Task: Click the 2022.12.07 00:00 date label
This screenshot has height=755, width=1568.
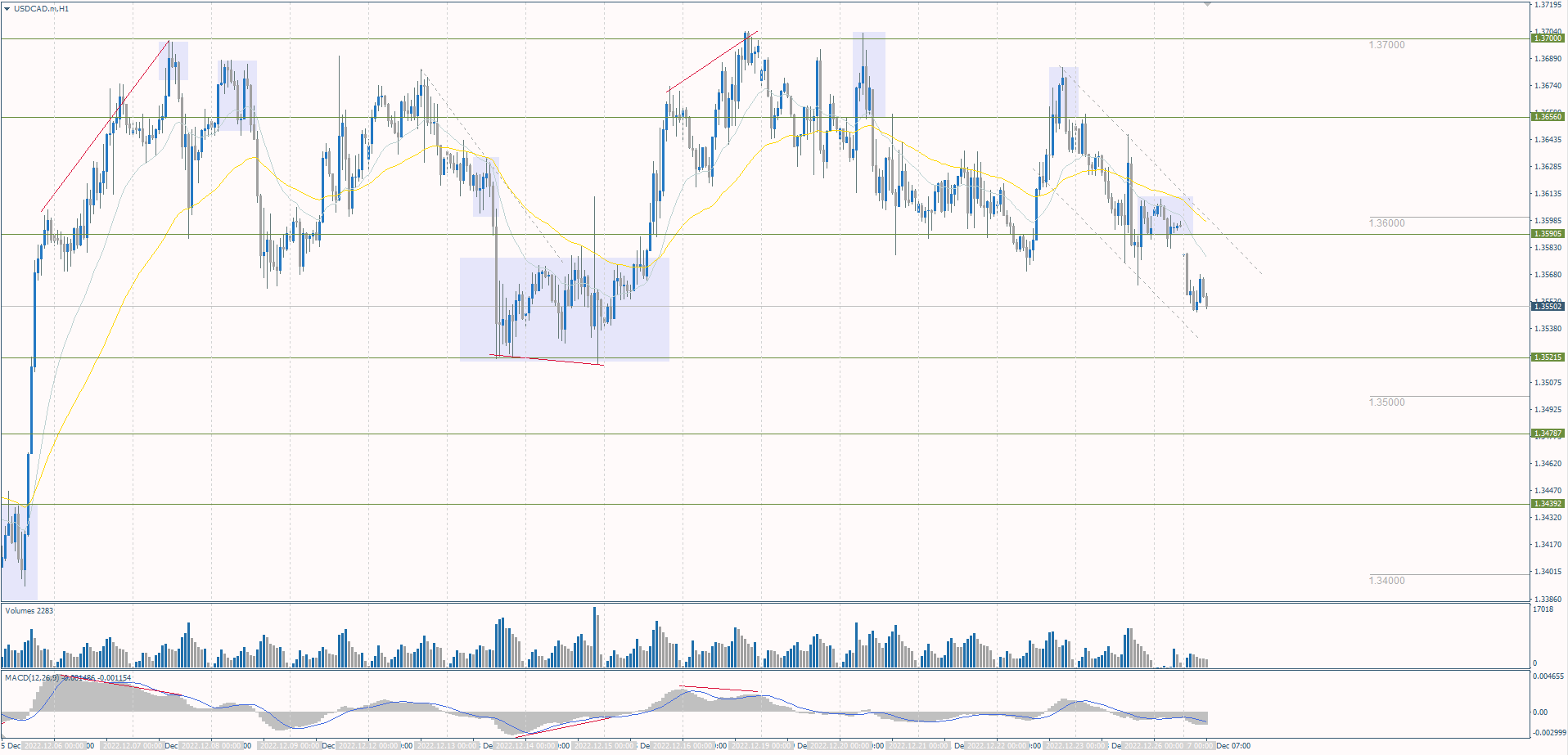Action: click(x=133, y=746)
